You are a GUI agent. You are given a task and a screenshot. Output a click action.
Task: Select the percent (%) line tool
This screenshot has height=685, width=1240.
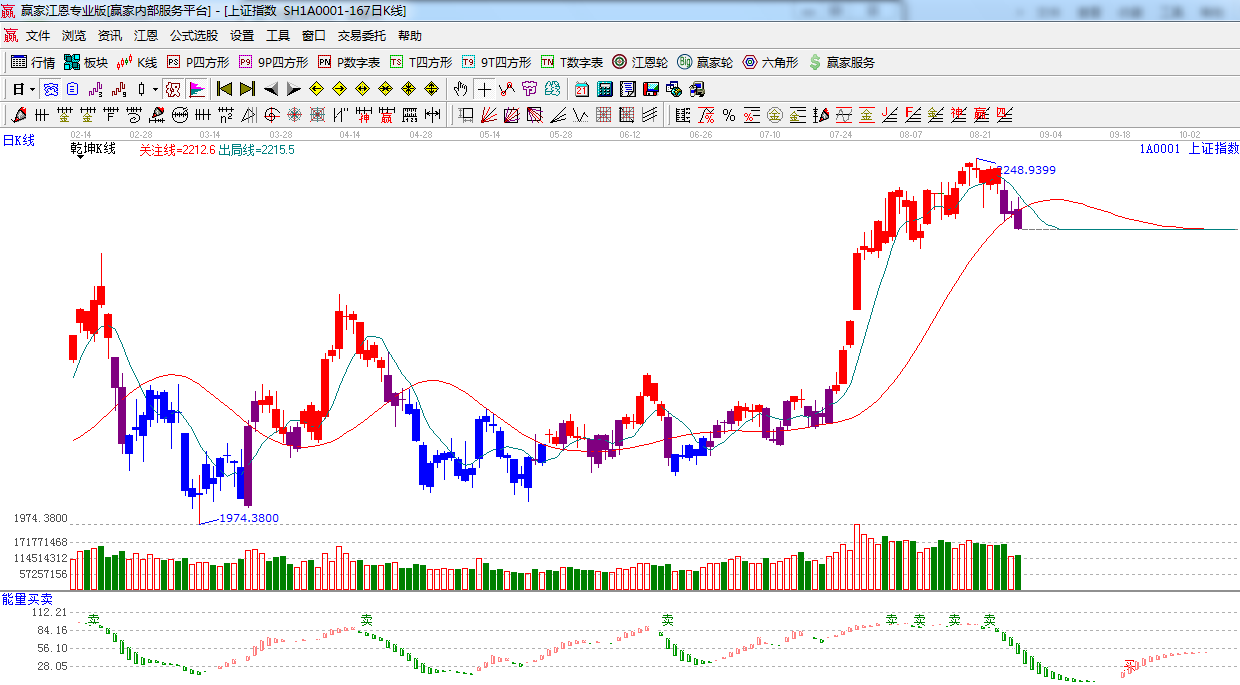point(729,115)
